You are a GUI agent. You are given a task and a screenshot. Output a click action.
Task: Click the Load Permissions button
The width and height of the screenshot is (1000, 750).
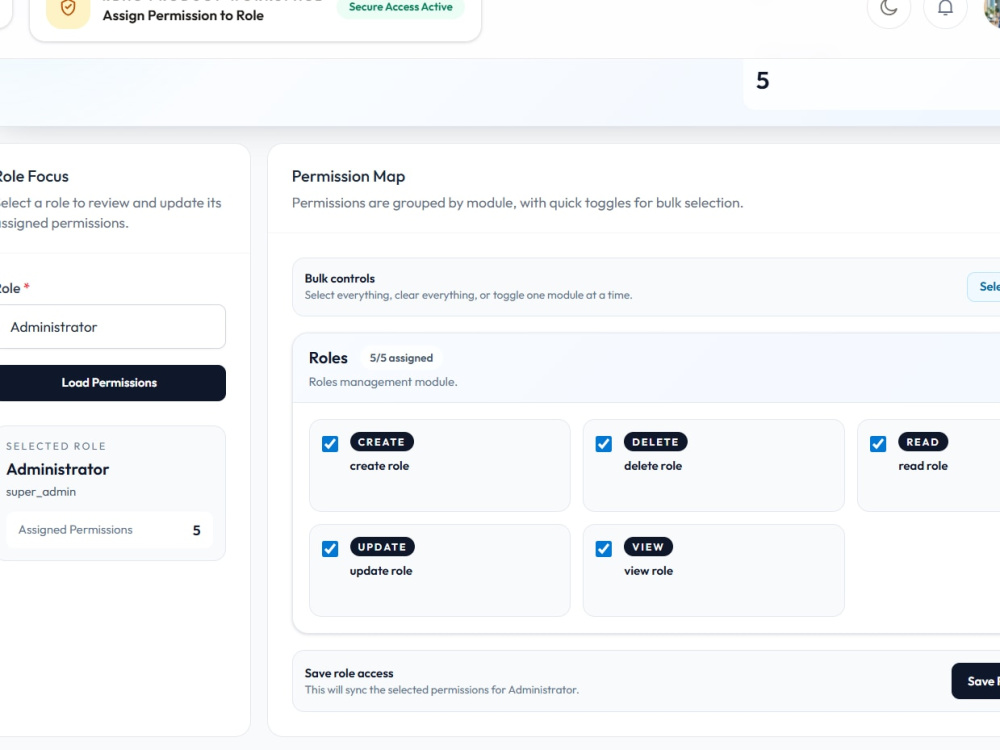[112, 383]
